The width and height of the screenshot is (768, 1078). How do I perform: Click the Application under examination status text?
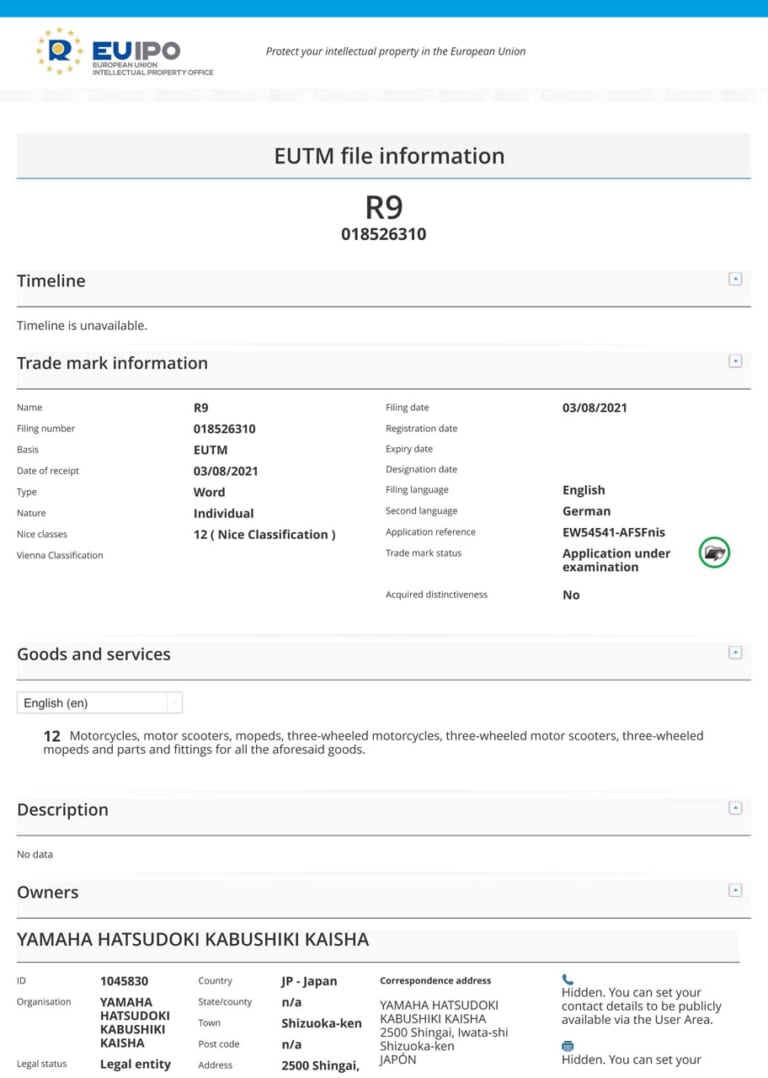click(616, 560)
